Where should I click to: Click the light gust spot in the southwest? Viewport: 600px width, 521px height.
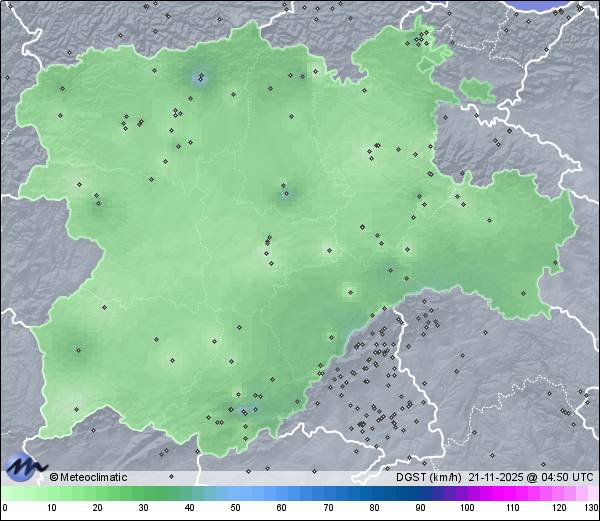click(77, 350)
